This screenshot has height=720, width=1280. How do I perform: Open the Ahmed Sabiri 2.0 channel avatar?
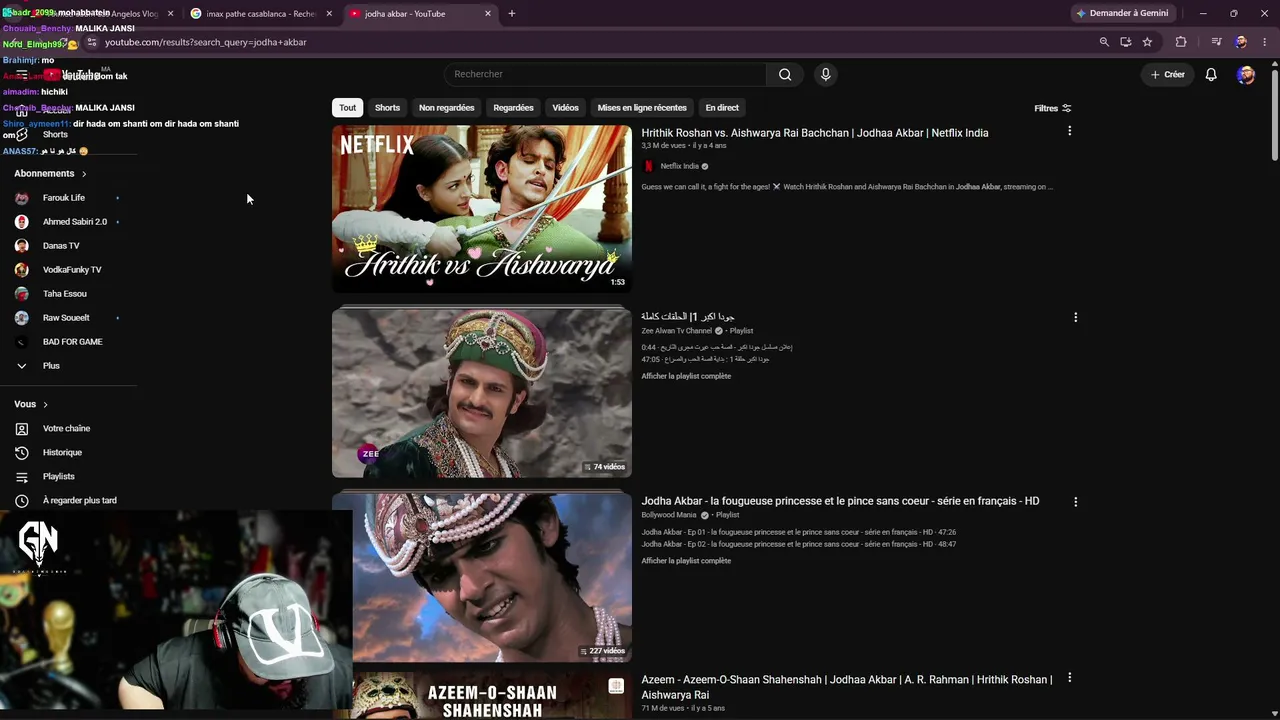22,222
